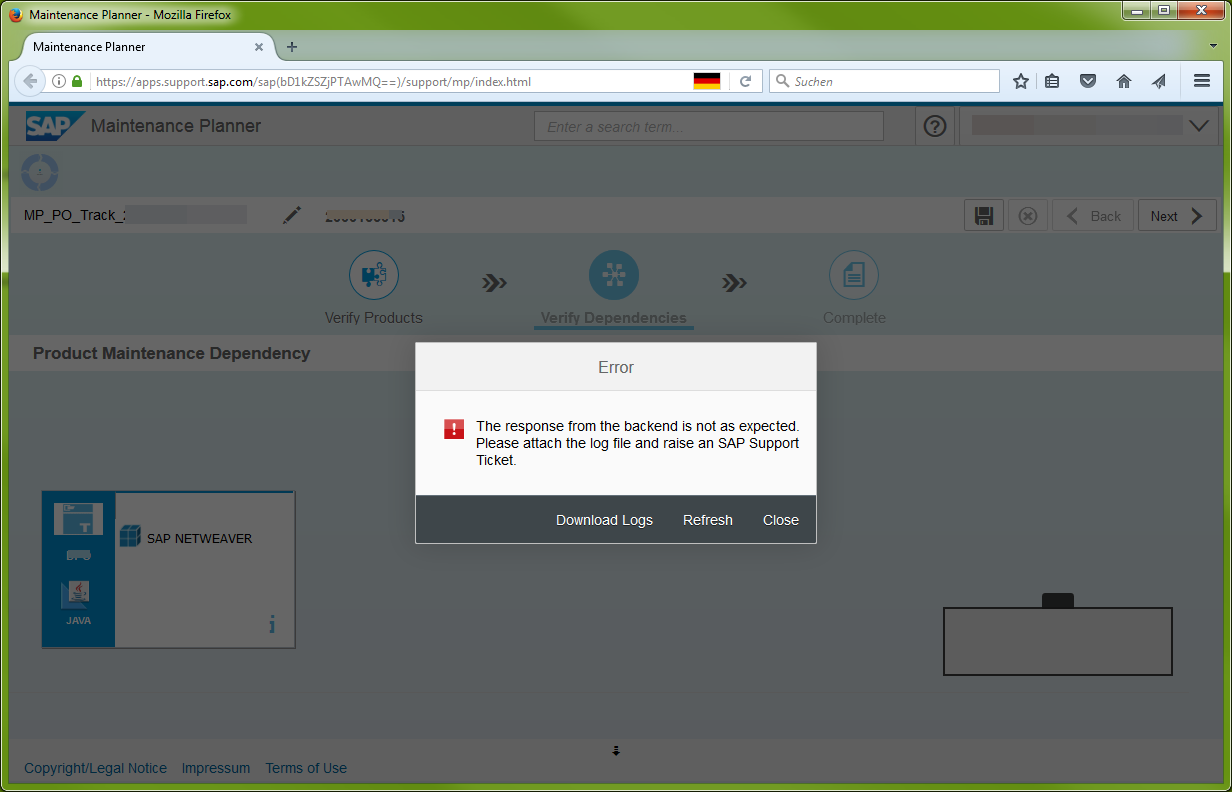Bookmark this page with the star icon
This screenshot has height=792, width=1232.
point(1020,81)
